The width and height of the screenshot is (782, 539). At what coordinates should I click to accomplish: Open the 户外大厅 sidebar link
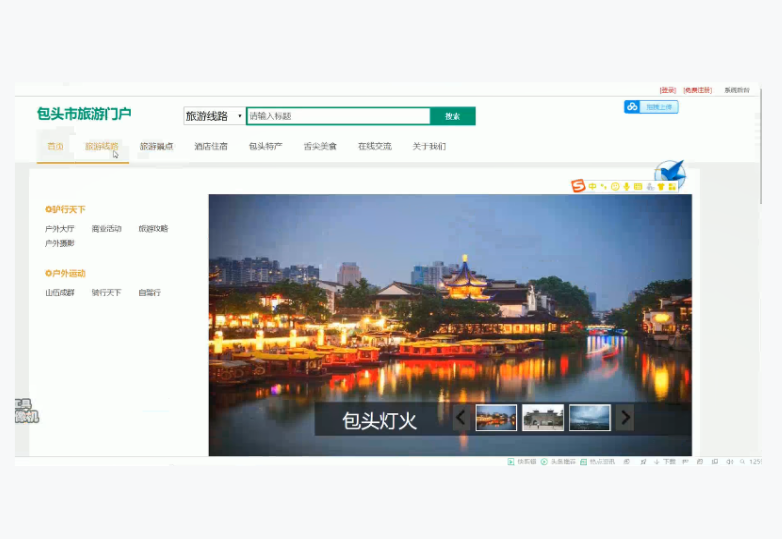pyautogui.click(x=59, y=229)
